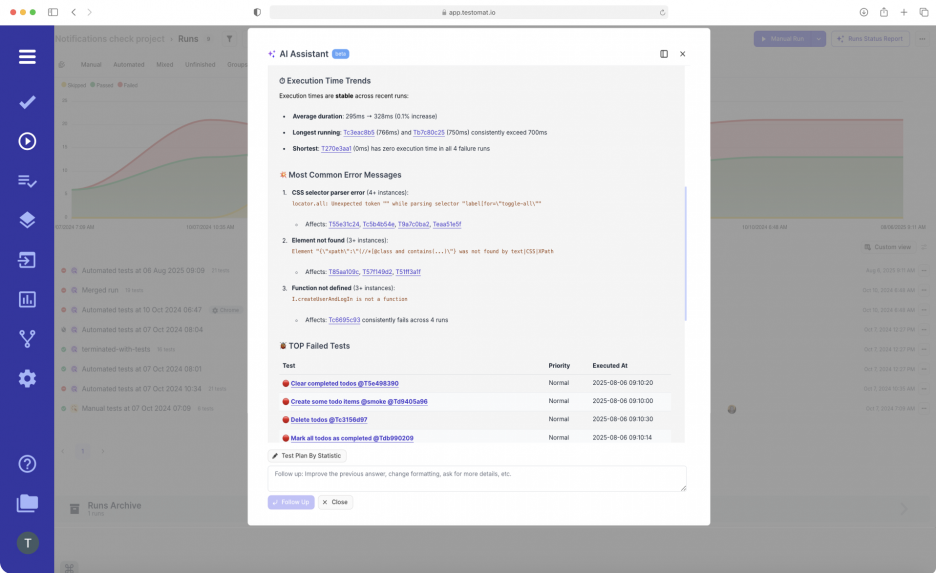The width and height of the screenshot is (936, 573).
Task: Focus the Follow up text field
Action: tap(477, 478)
